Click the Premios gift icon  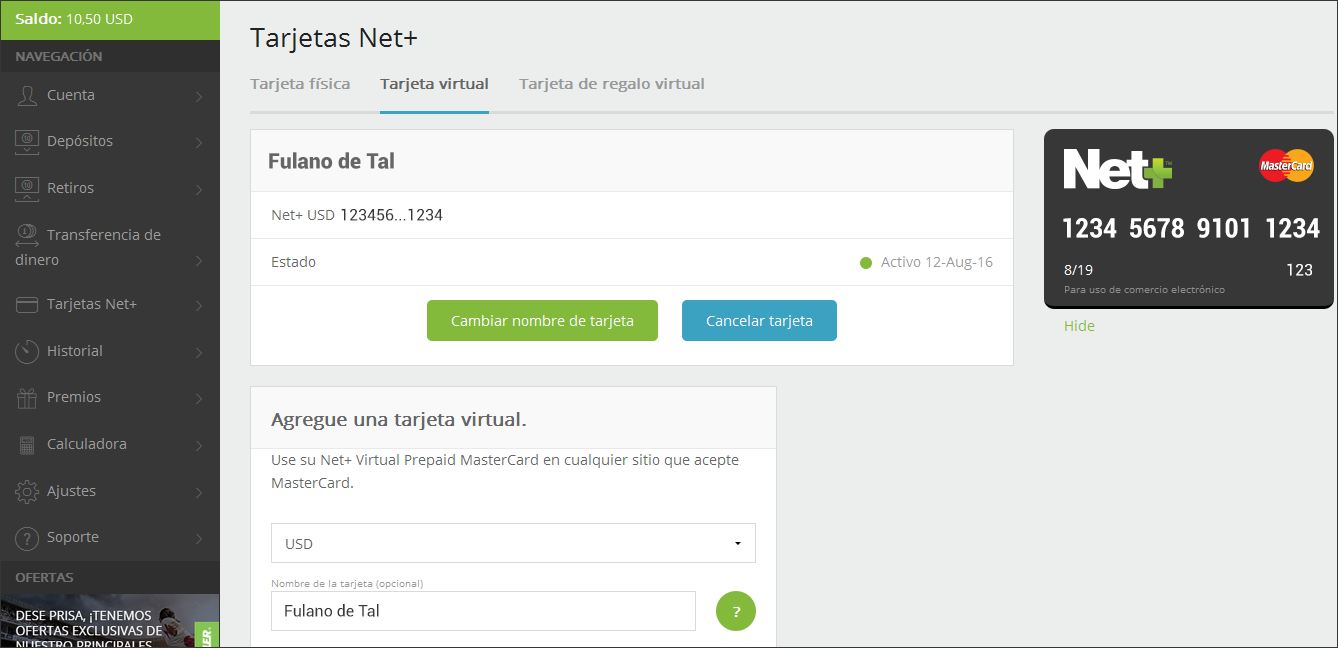point(27,397)
